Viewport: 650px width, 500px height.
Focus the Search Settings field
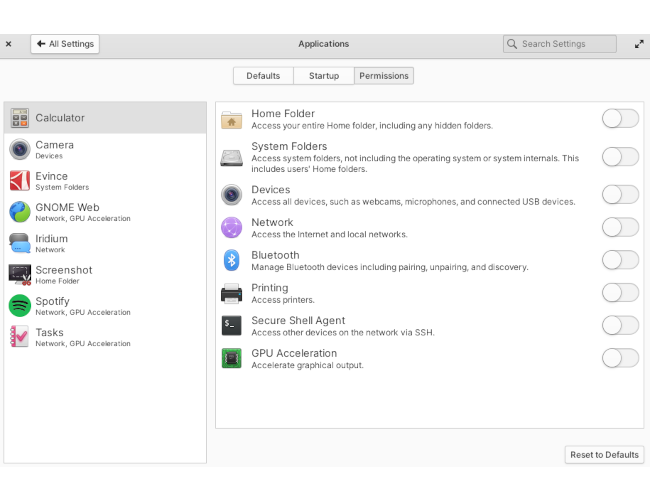click(560, 44)
